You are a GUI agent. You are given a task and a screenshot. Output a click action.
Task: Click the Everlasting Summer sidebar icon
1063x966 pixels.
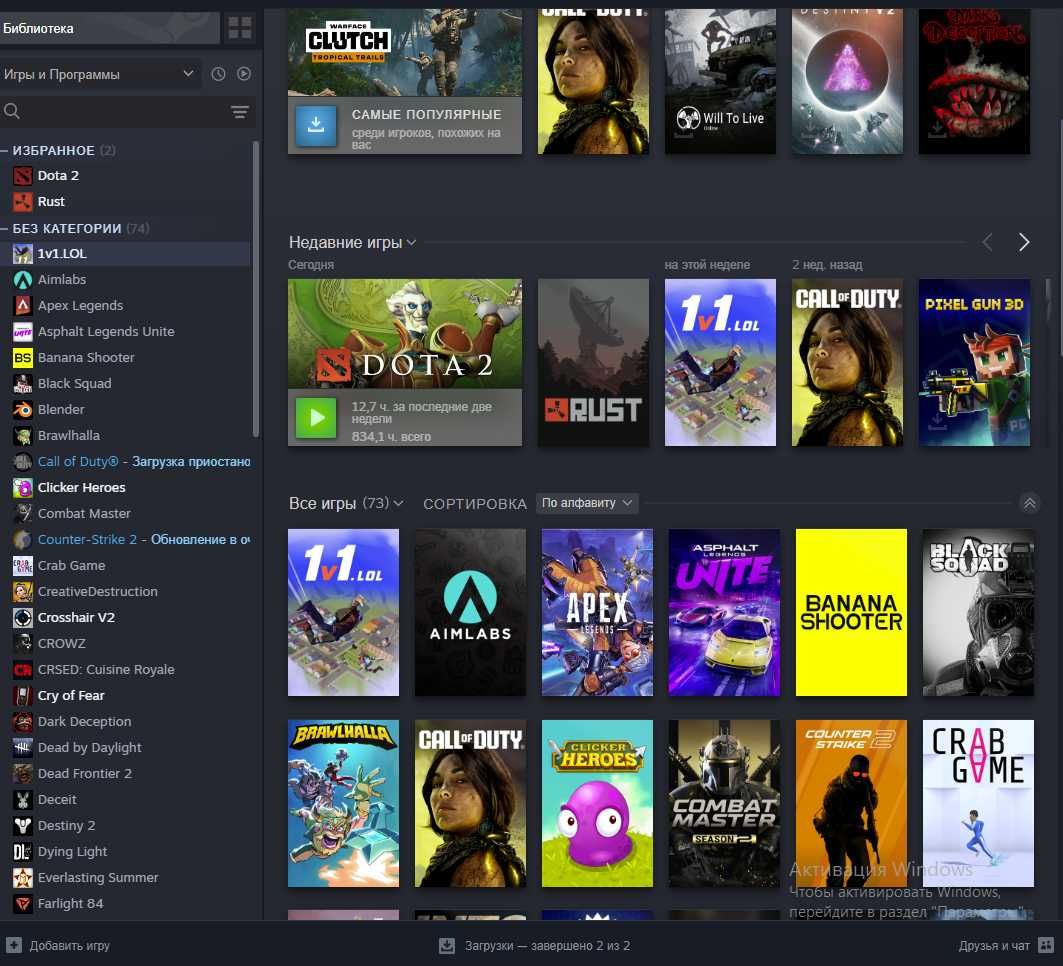[22, 878]
